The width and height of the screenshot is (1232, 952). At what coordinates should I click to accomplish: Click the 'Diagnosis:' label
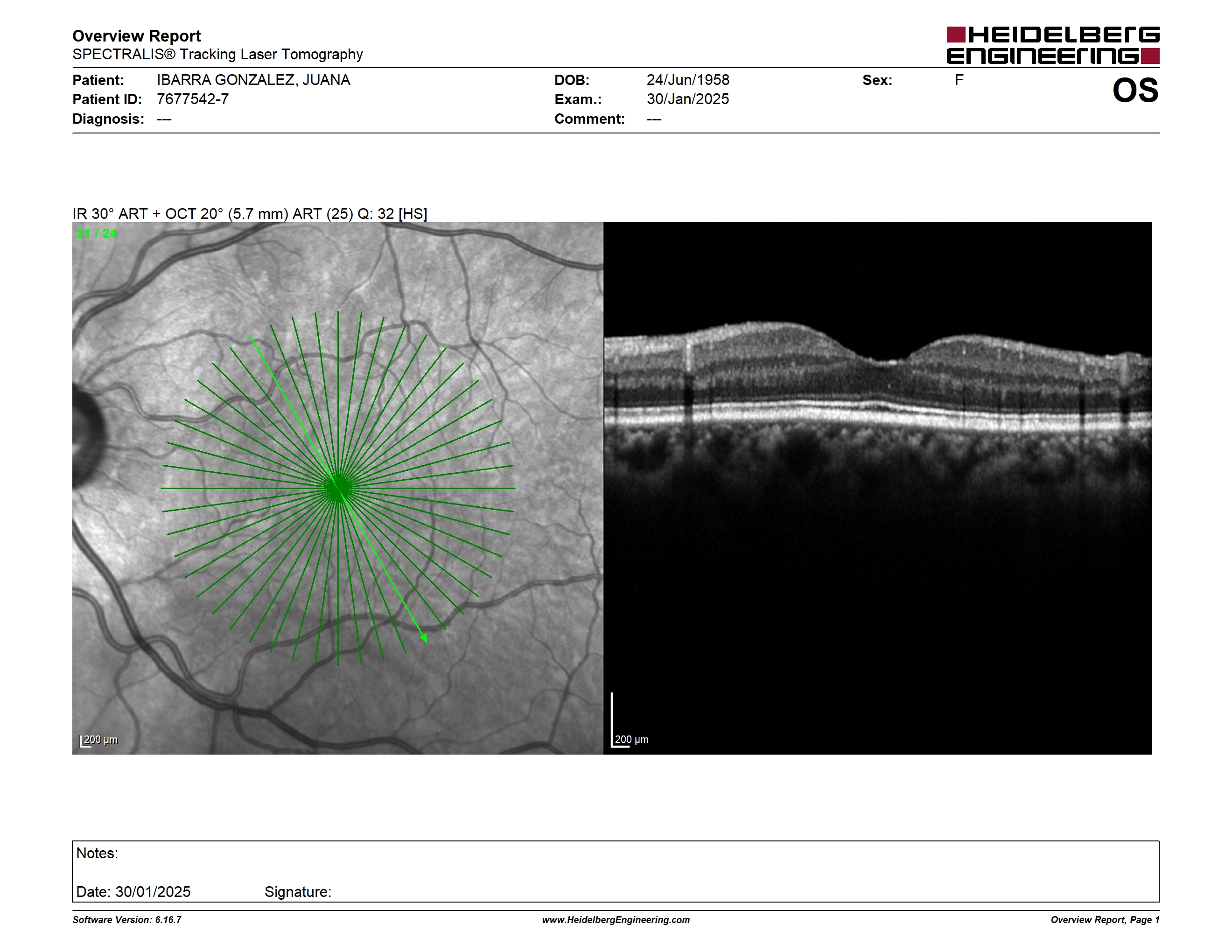coord(108,119)
